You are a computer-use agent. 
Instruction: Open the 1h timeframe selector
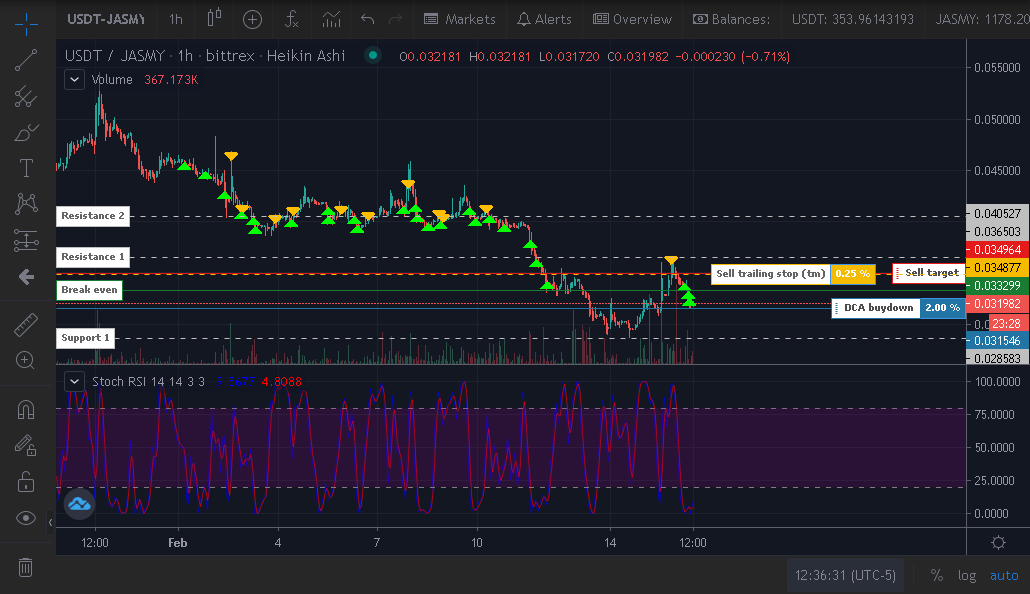[x=175, y=19]
